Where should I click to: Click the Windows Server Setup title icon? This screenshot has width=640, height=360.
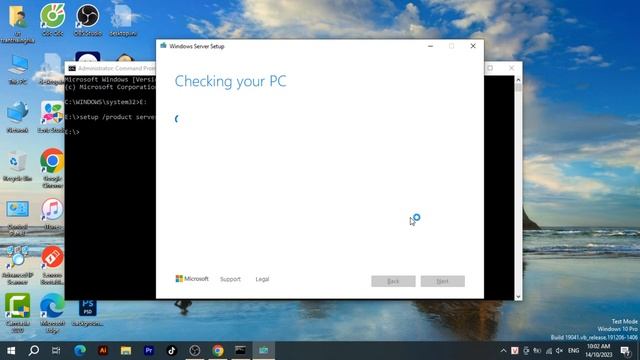[x=163, y=46]
